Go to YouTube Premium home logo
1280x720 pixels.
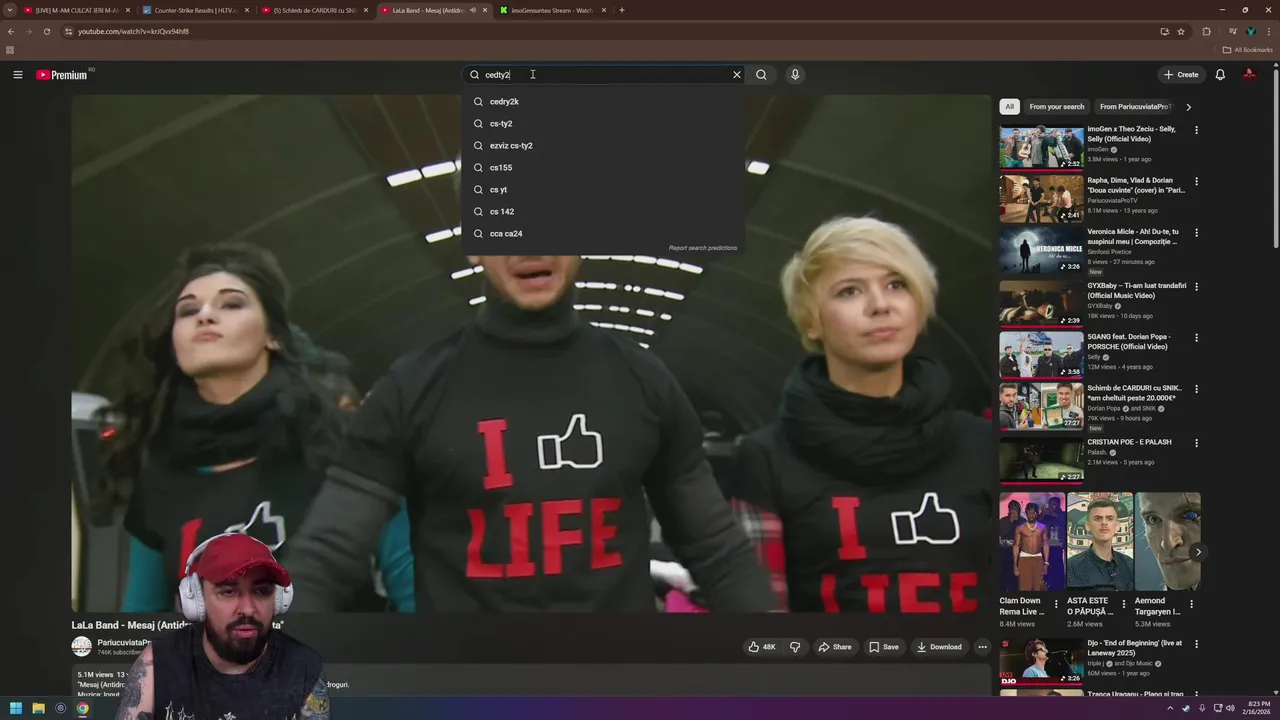(62, 75)
